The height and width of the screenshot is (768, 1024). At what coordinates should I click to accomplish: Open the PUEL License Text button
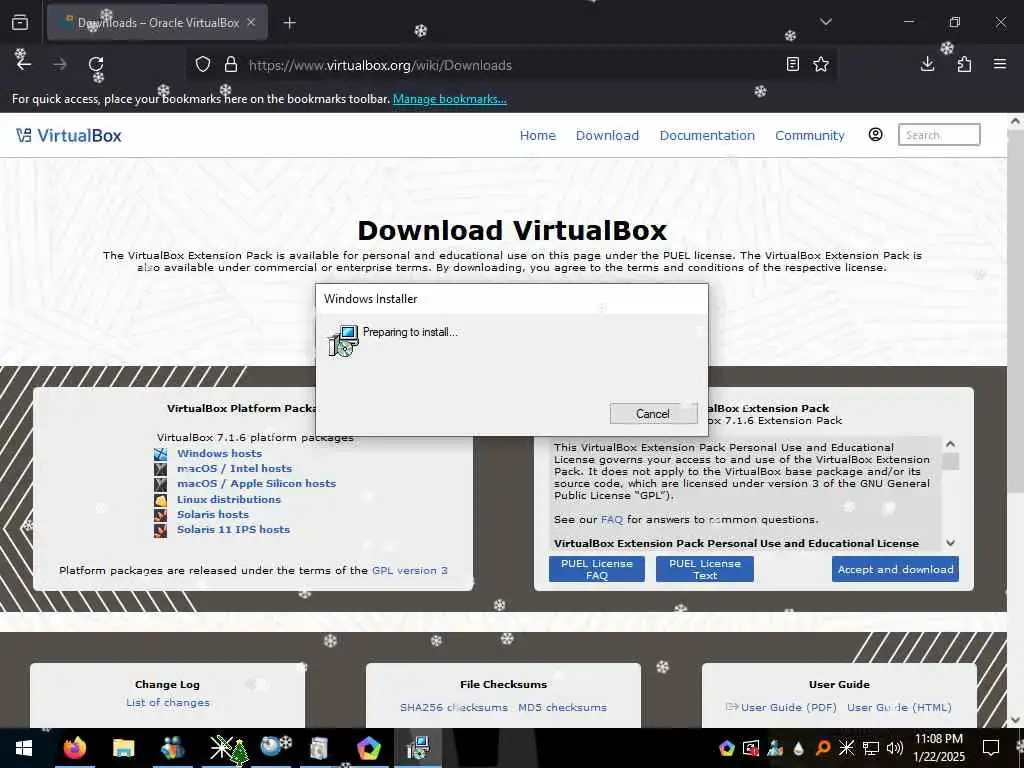(705, 569)
